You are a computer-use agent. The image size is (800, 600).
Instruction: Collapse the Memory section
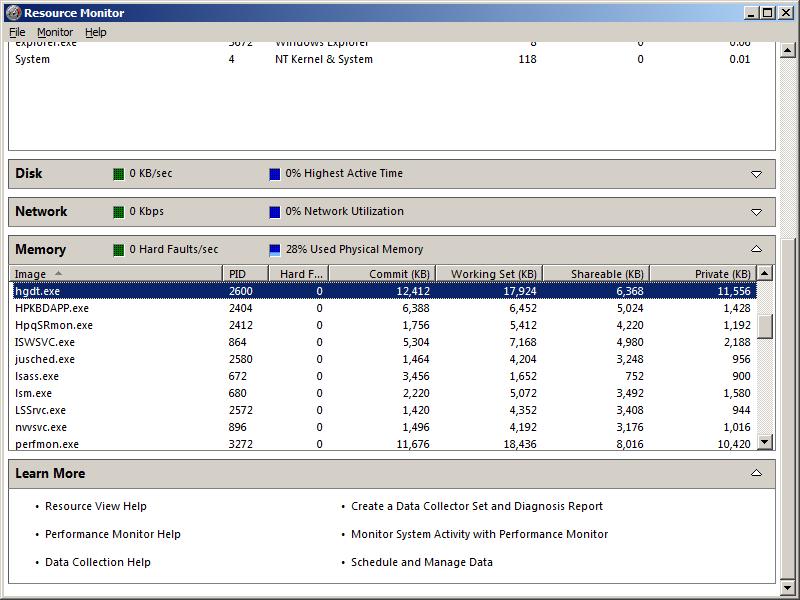[x=756, y=249]
